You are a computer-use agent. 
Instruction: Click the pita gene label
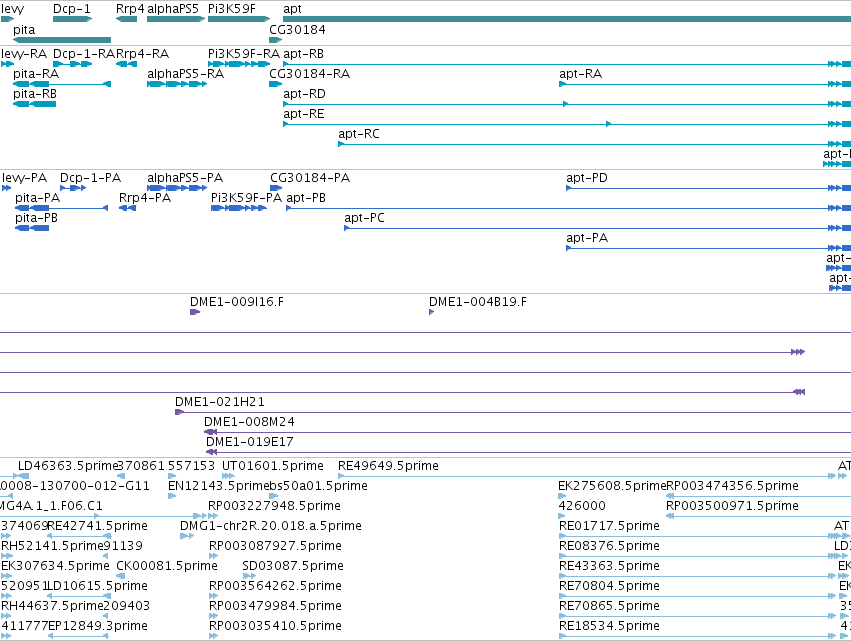pyautogui.click(x=24, y=30)
